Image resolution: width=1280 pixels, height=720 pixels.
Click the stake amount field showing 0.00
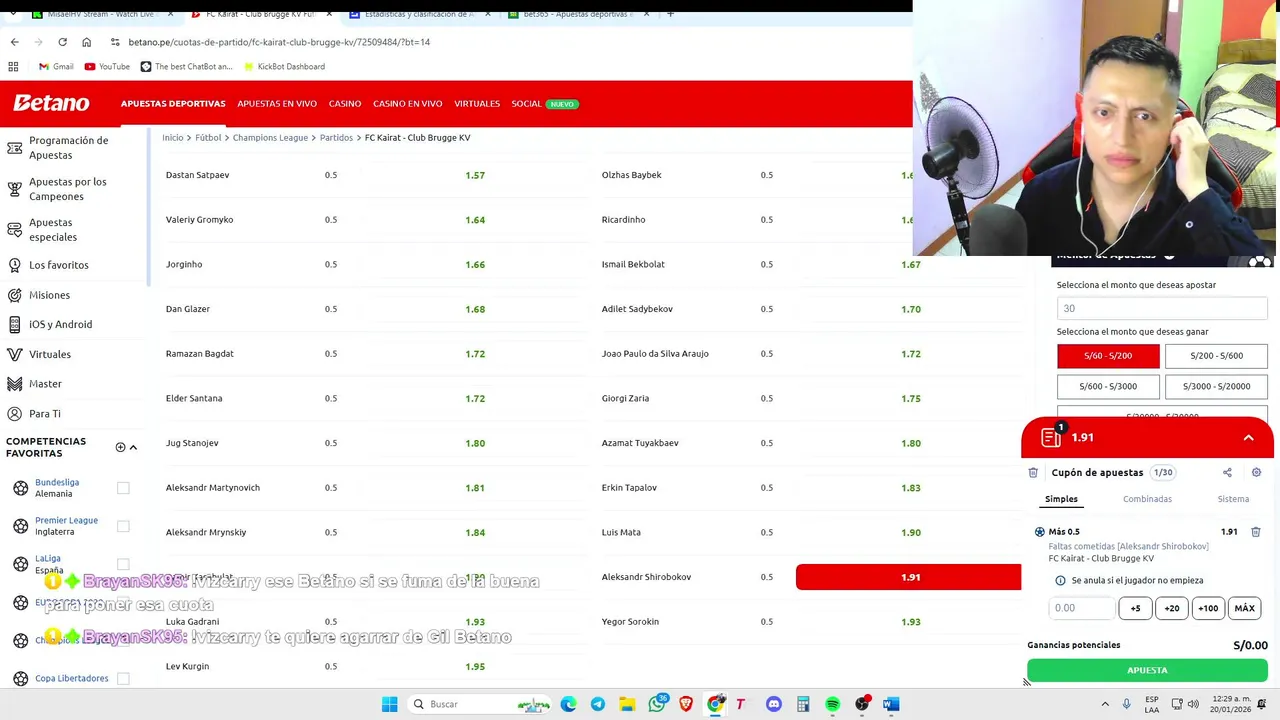click(1081, 608)
